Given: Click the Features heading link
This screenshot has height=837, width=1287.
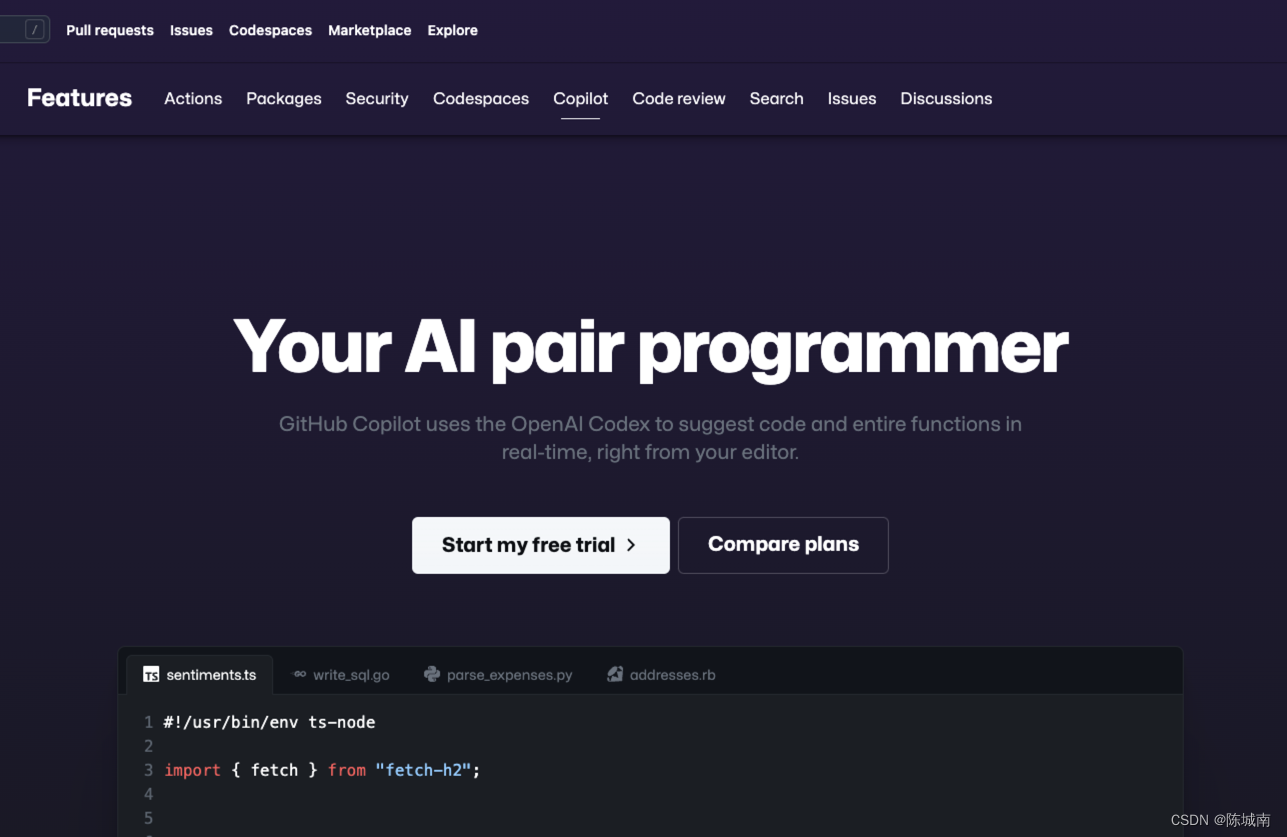Looking at the screenshot, I should (x=79, y=98).
